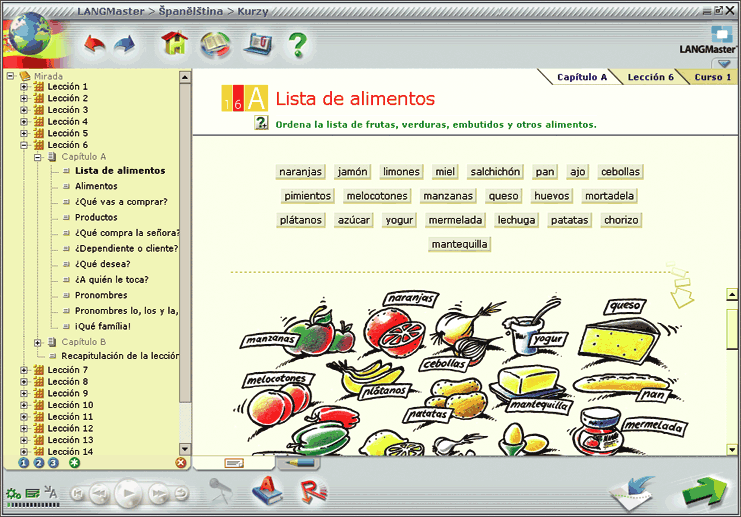The image size is (741, 517).
Task: Open the question mark help icon
Action: tap(297, 45)
